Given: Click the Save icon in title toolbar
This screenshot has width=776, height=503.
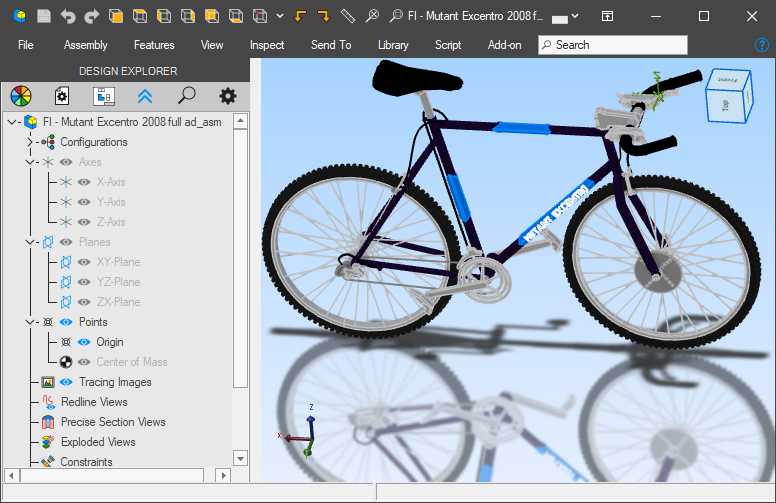Looking at the screenshot, I should pyautogui.click(x=43, y=16).
